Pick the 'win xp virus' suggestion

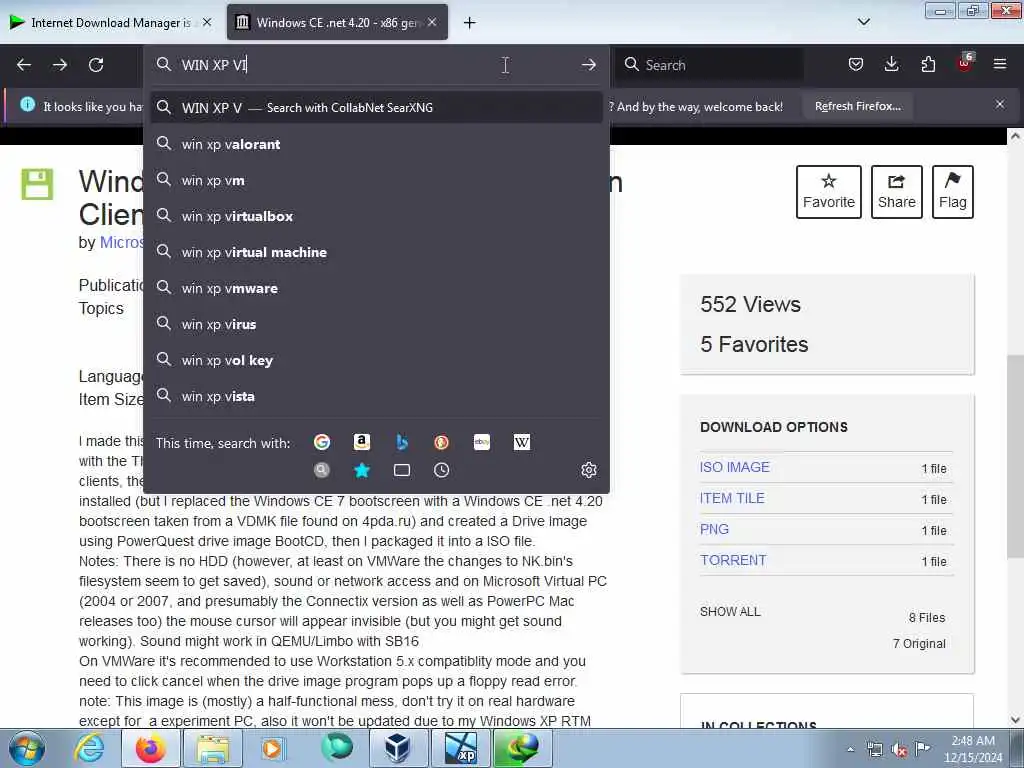tap(376, 324)
